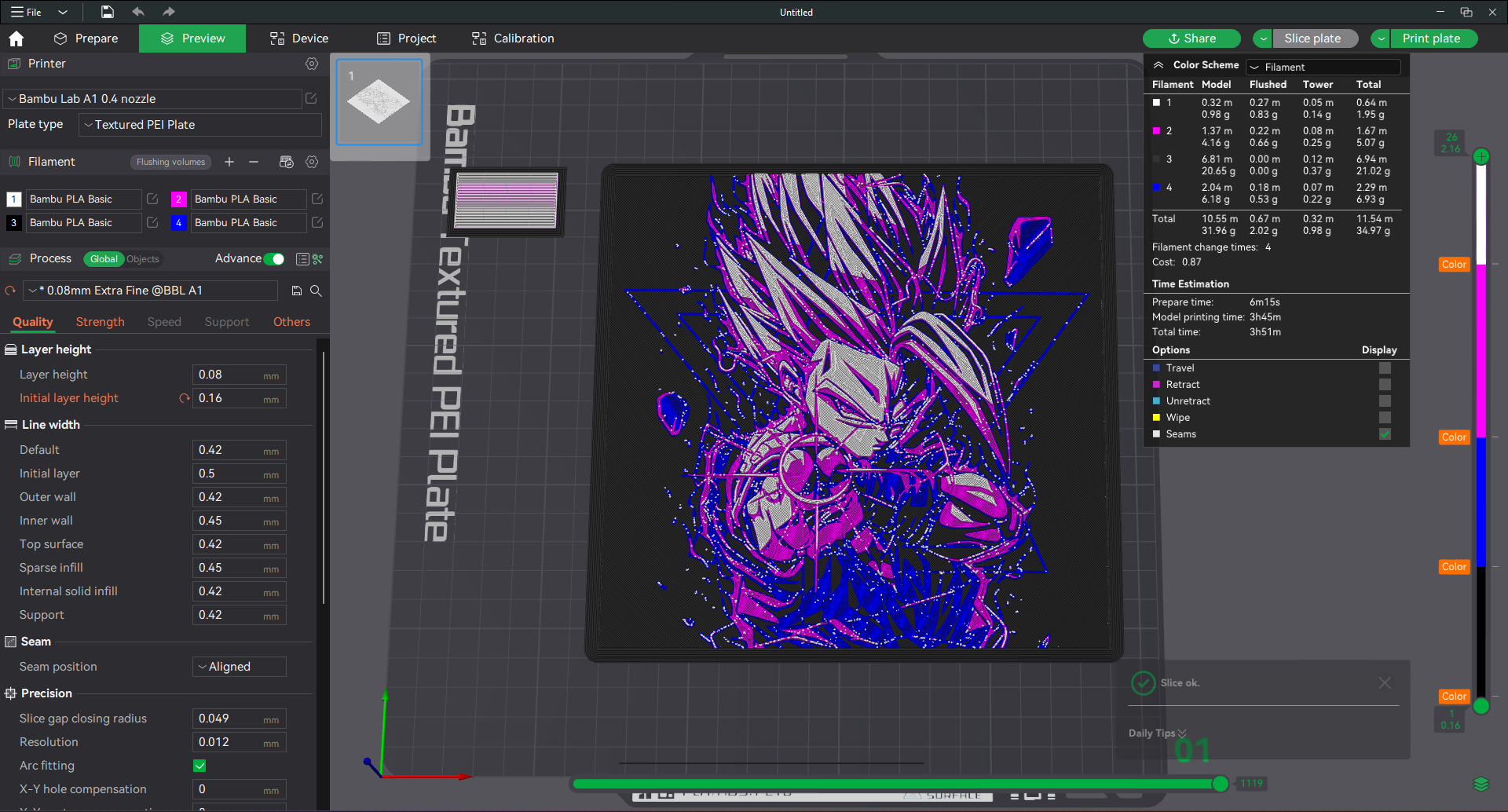Remove a filament with minus icon

(x=254, y=162)
